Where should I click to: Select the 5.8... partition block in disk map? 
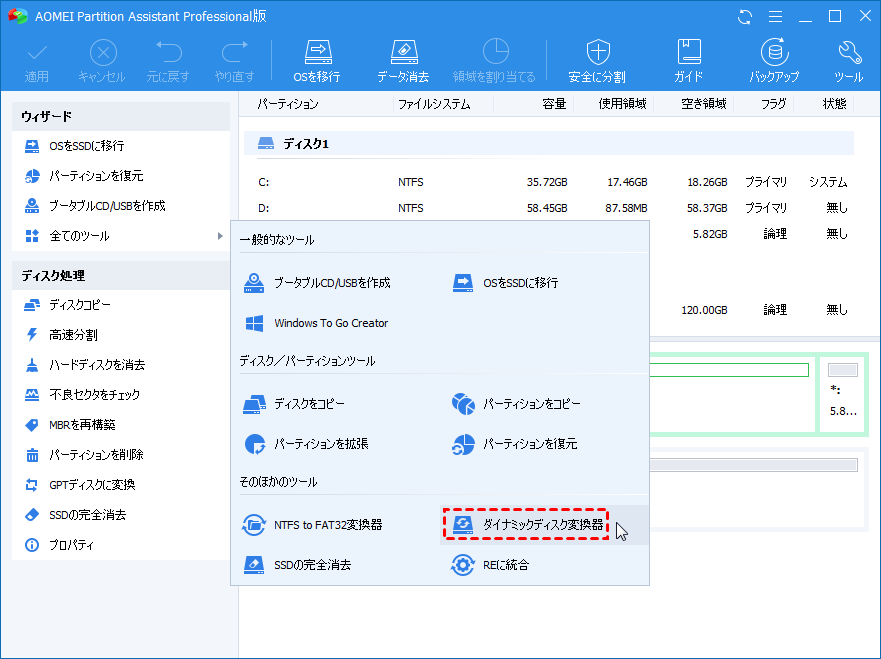842,395
